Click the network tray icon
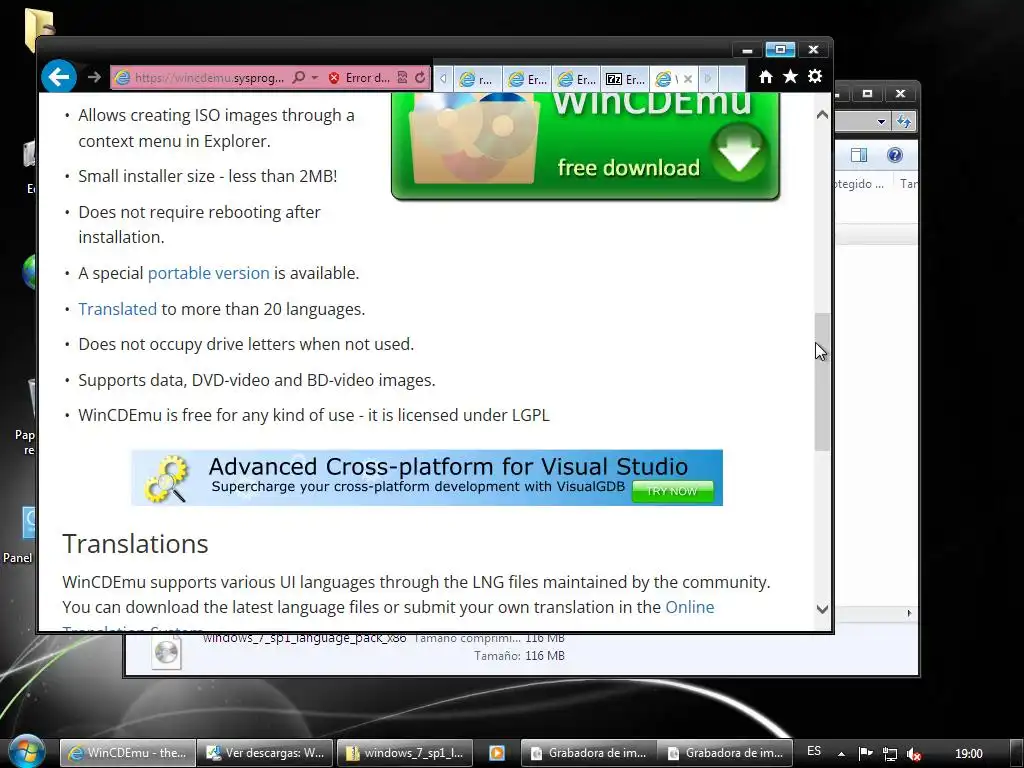This screenshot has height=768, width=1024. click(889, 754)
